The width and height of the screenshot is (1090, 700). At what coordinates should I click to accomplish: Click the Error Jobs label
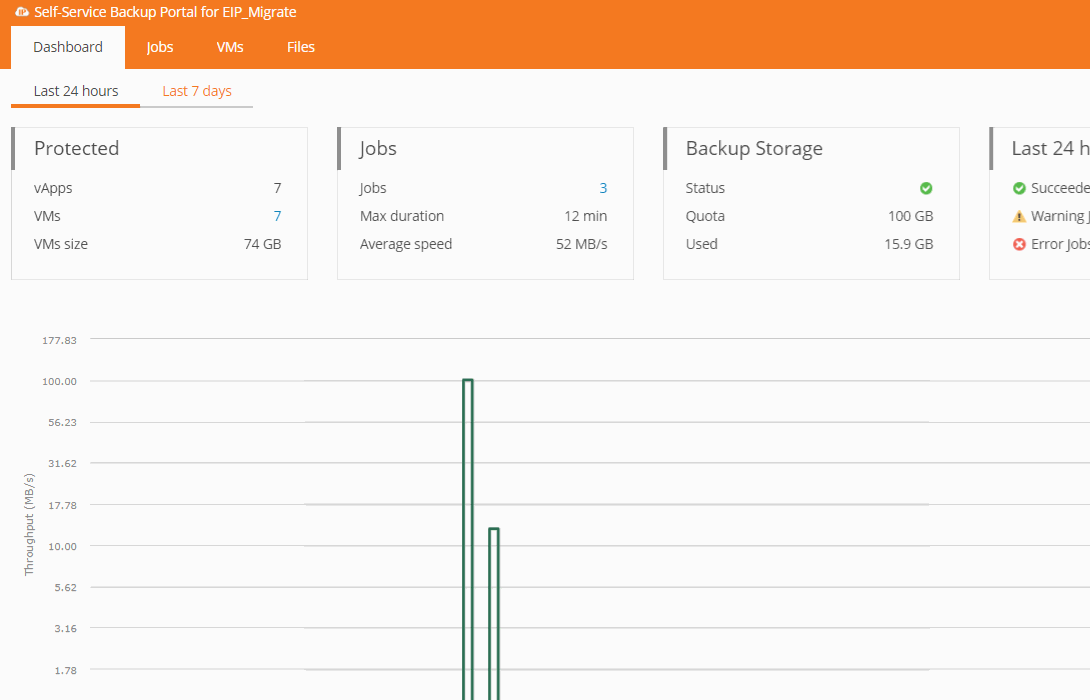pyautogui.click(x=1060, y=244)
